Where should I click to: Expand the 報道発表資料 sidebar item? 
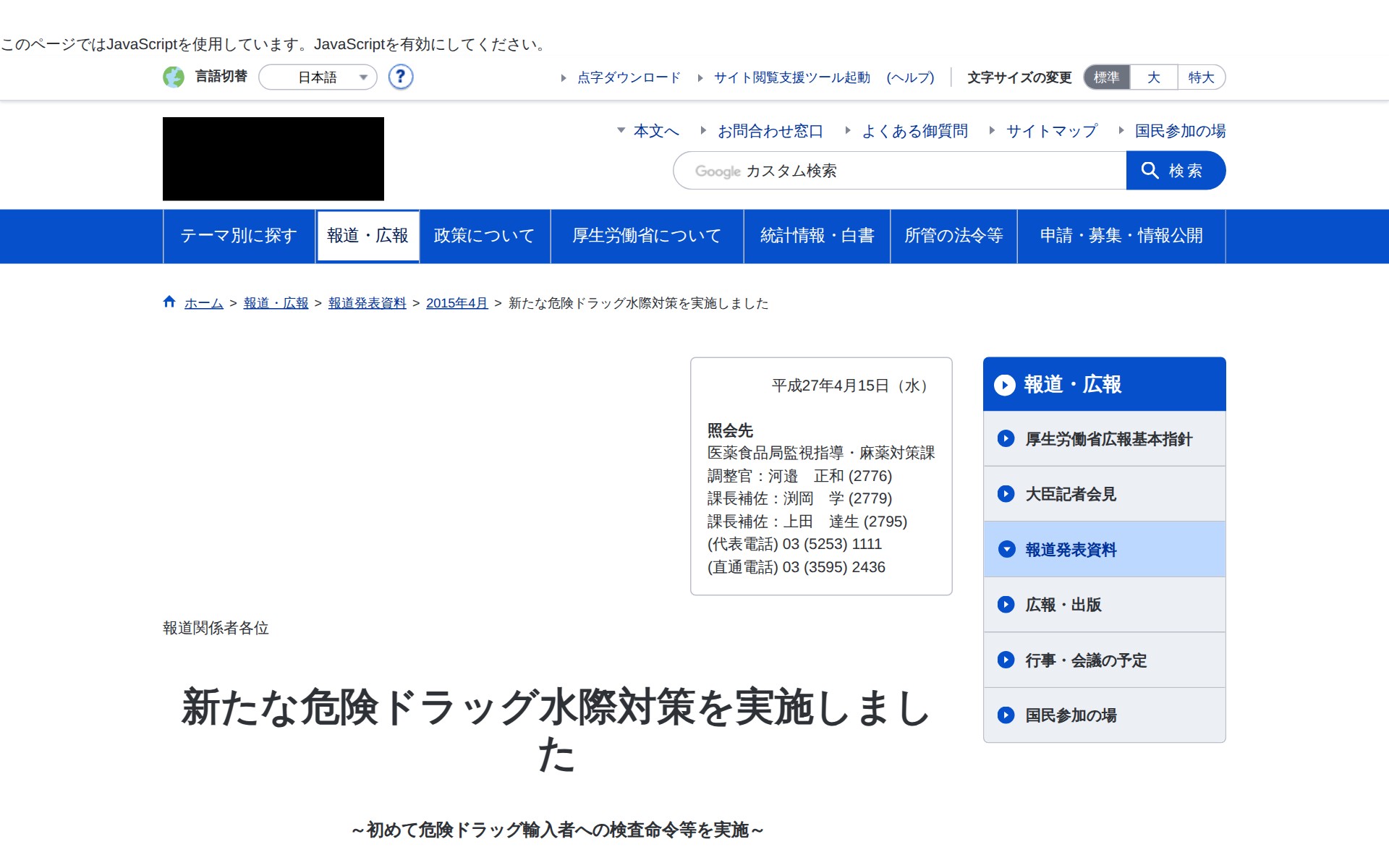(1071, 550)
